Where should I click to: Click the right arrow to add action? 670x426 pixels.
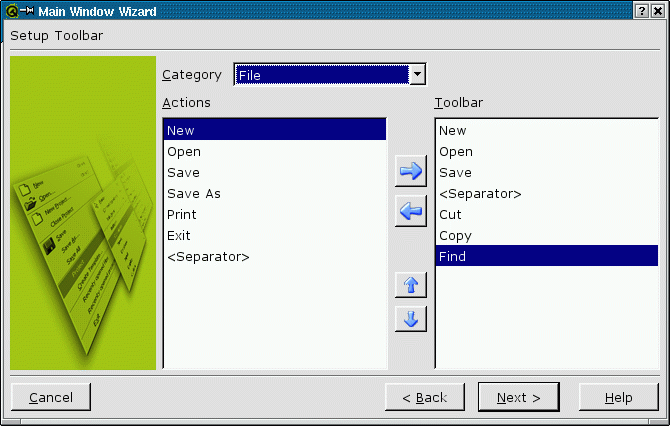(411, 171)
